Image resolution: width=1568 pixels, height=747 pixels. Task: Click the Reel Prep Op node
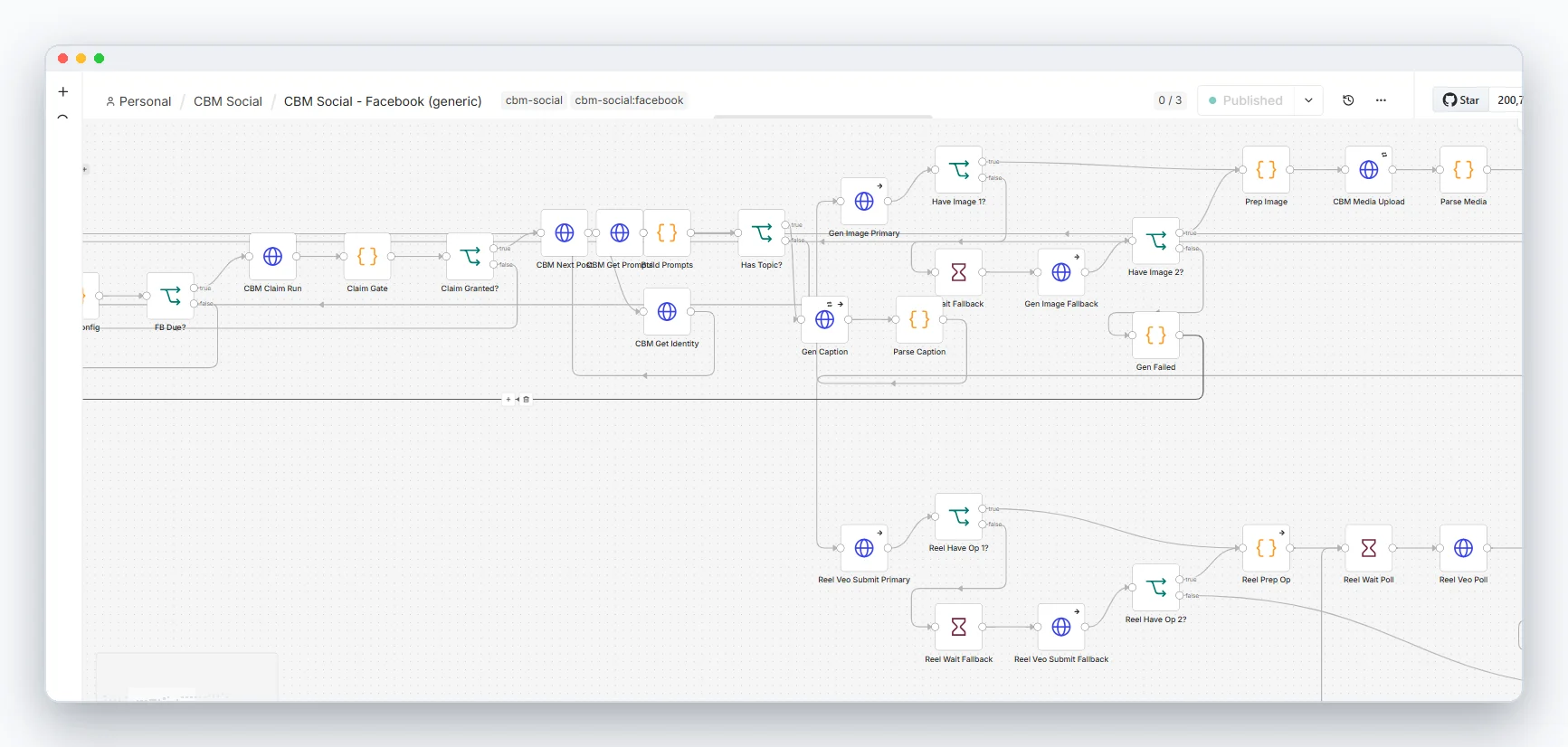pyautogui.click(x=1267, y=548)
